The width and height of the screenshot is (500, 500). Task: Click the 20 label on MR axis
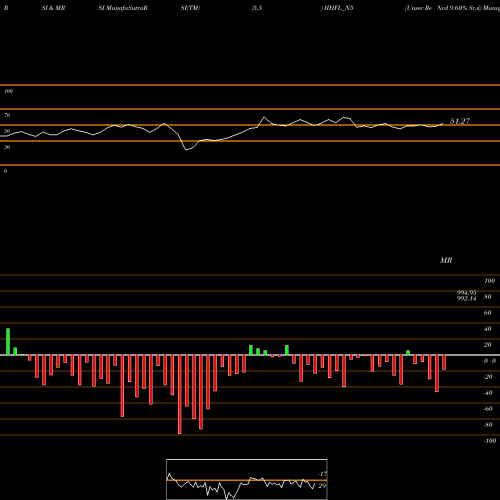[487, 345]
